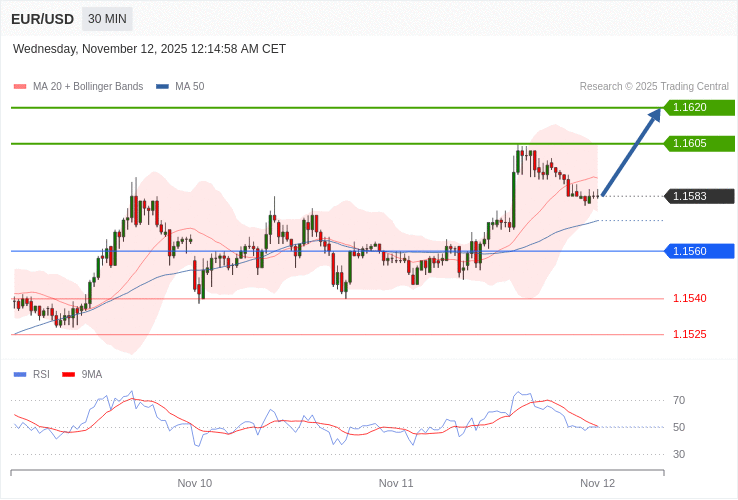This screenshot has width=738, height=500.
Task: Click the green 1.1620 resistance price tag
Action: pyautogui.click(x=699, y=107)
